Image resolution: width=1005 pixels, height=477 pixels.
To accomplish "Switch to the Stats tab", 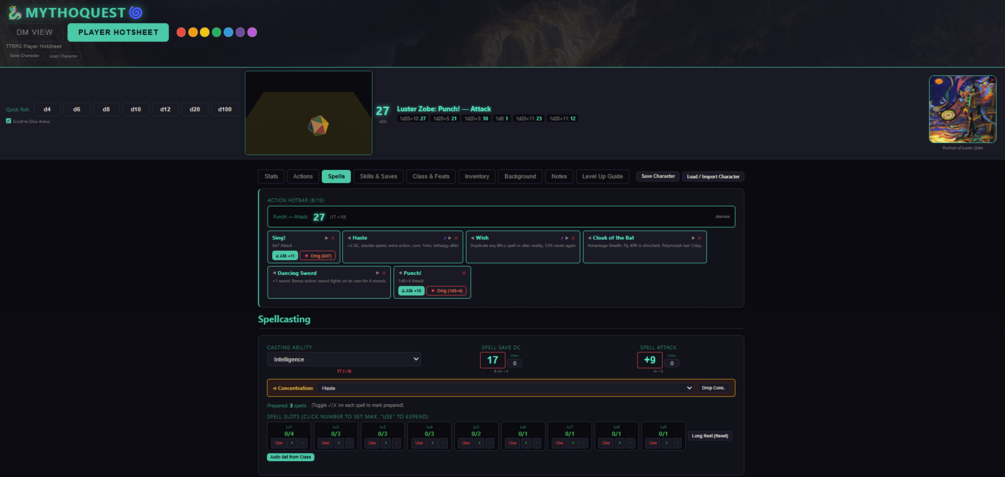I will click(271, 176).
